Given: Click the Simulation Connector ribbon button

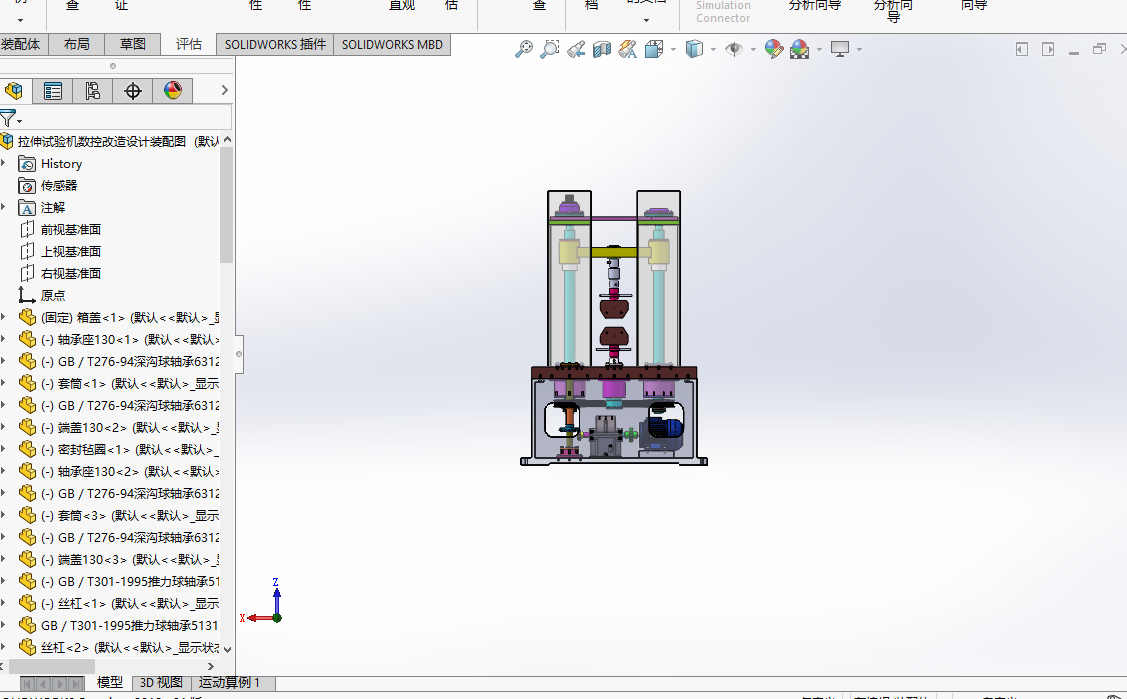Looking at the screenshot, I should point(723,11).
